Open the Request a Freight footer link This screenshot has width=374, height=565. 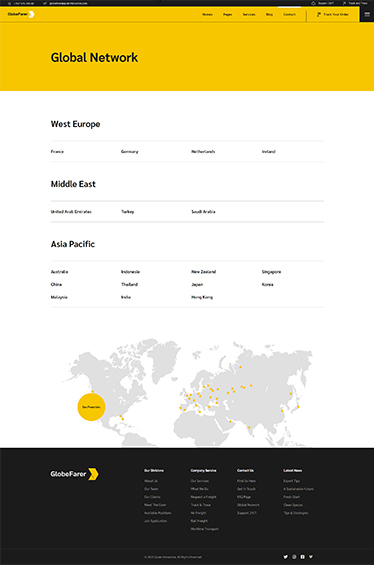204,497
